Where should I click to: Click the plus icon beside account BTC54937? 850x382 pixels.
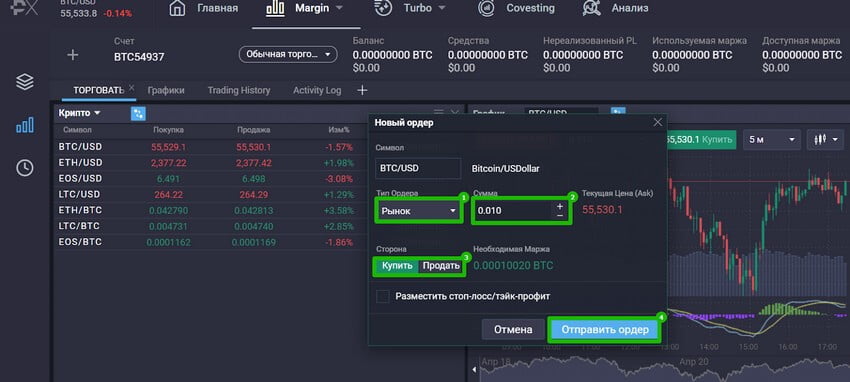click(73, 55)
